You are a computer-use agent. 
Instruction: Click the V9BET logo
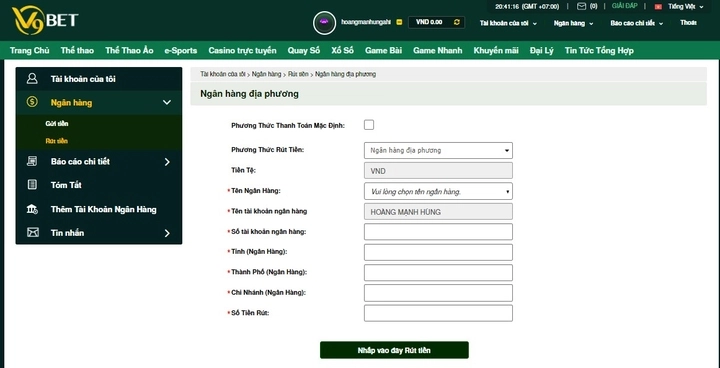click(x=45, y=20)
